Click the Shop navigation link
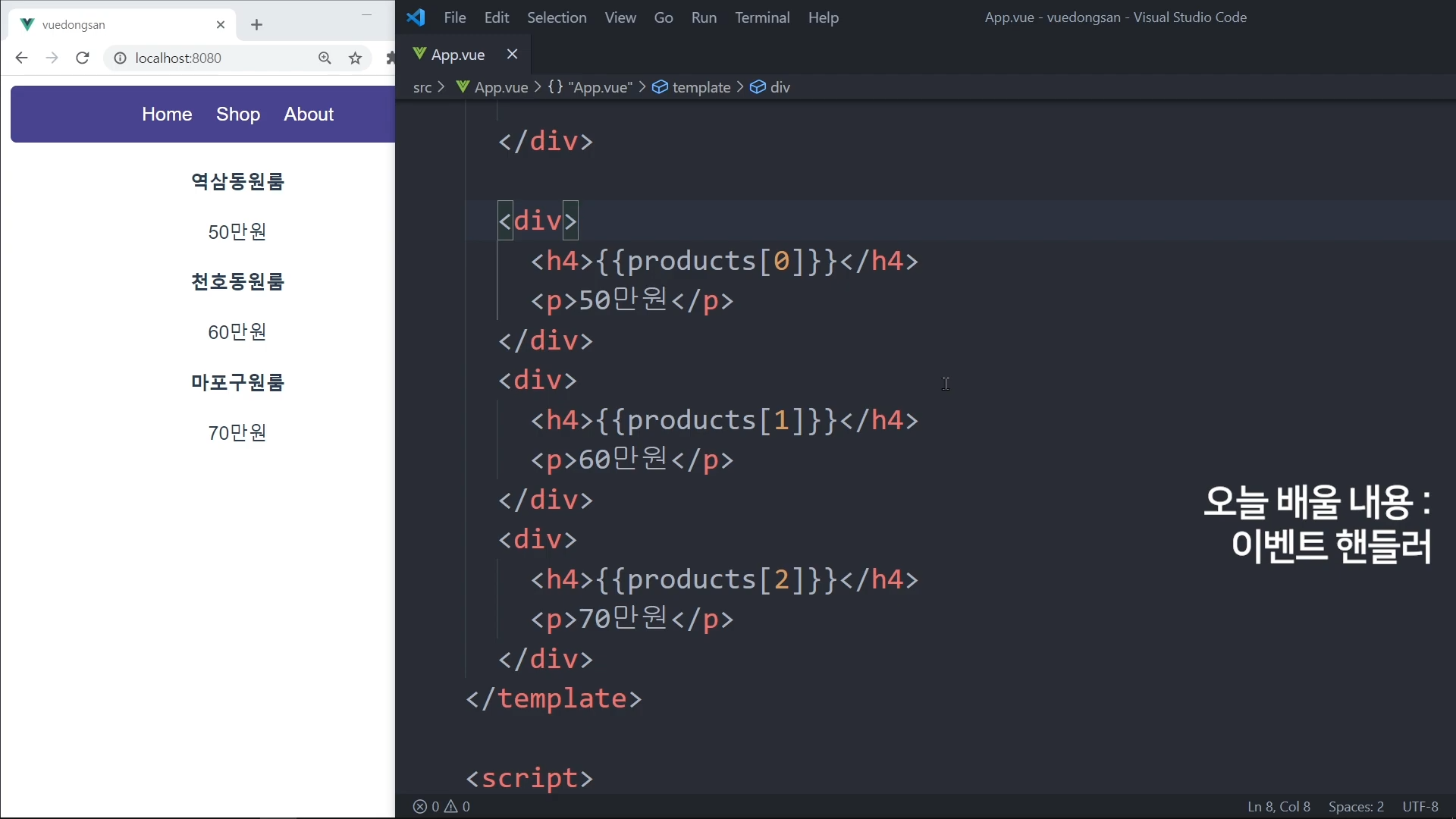1456x819 pixels. [x=238, y=115]
